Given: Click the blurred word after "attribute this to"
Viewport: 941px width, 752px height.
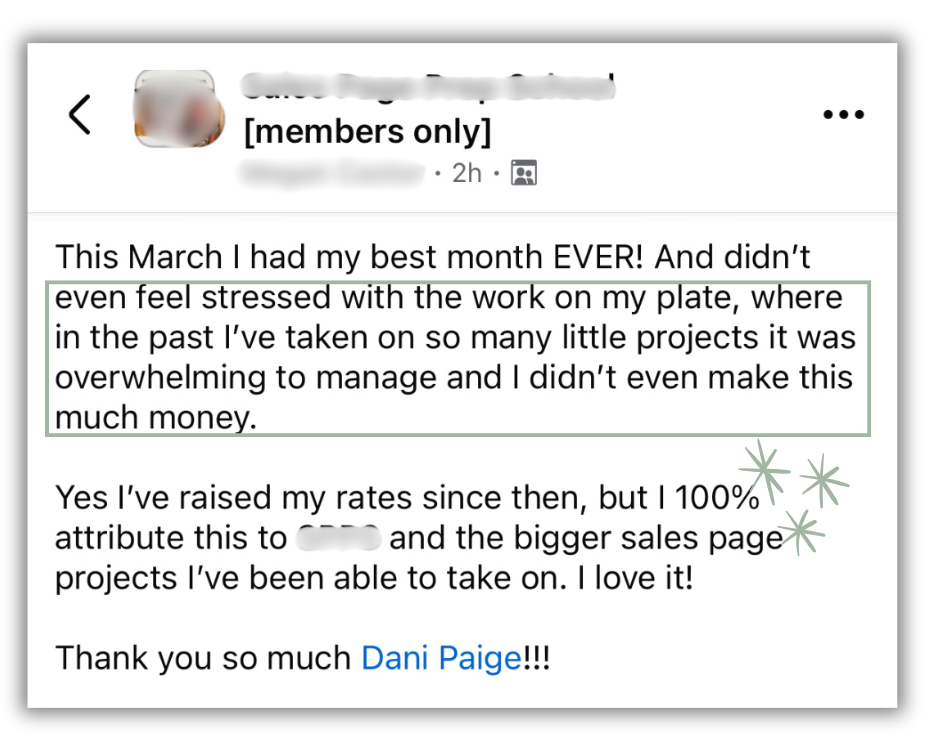Looking at the screenshot, I should point(338,538).
